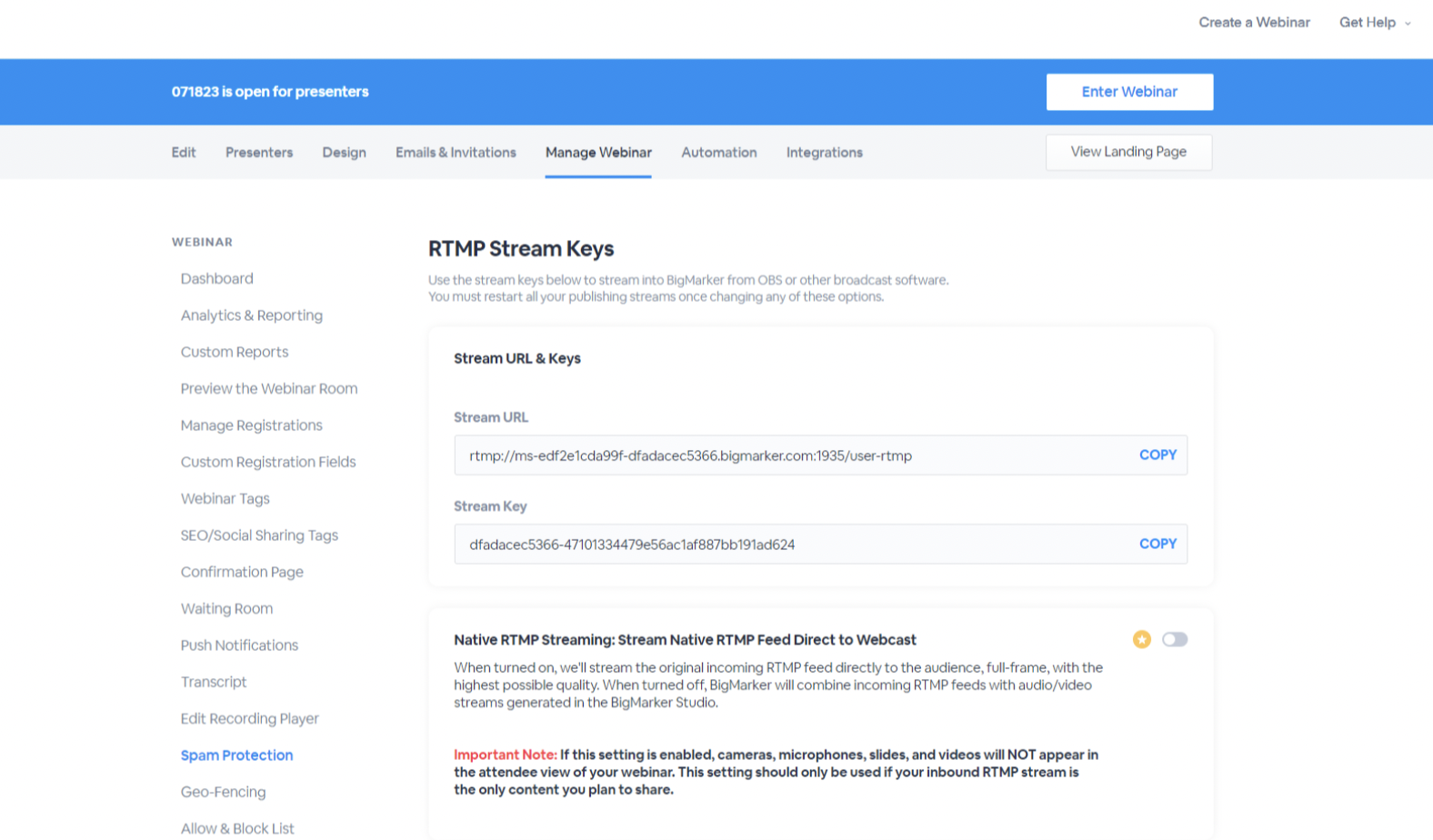The width and height of the screenshot is (1433, 840).
Task: Copy the Stream URL
Action: pos(1157,455)
